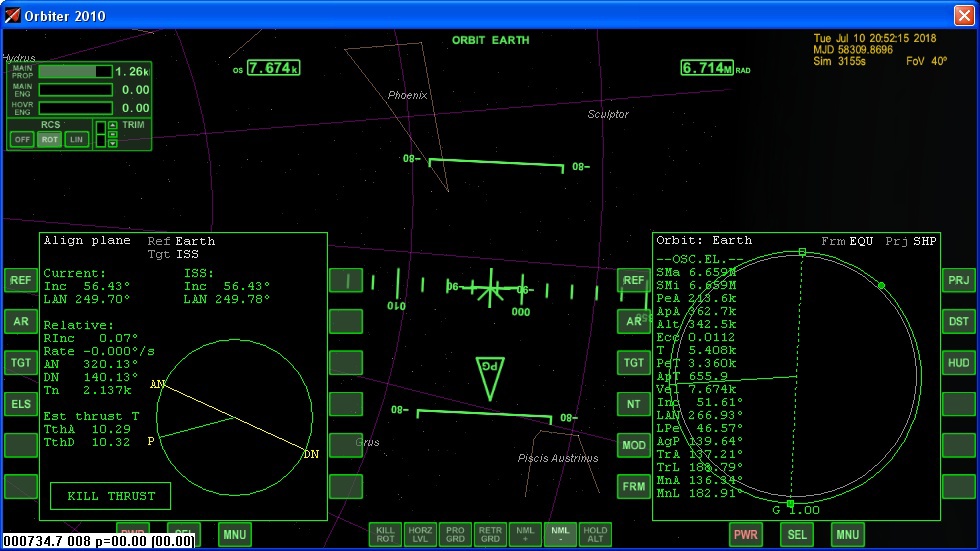
Task: Click the MAIN ENG thrust bar
Action: (x=76, y=89)
